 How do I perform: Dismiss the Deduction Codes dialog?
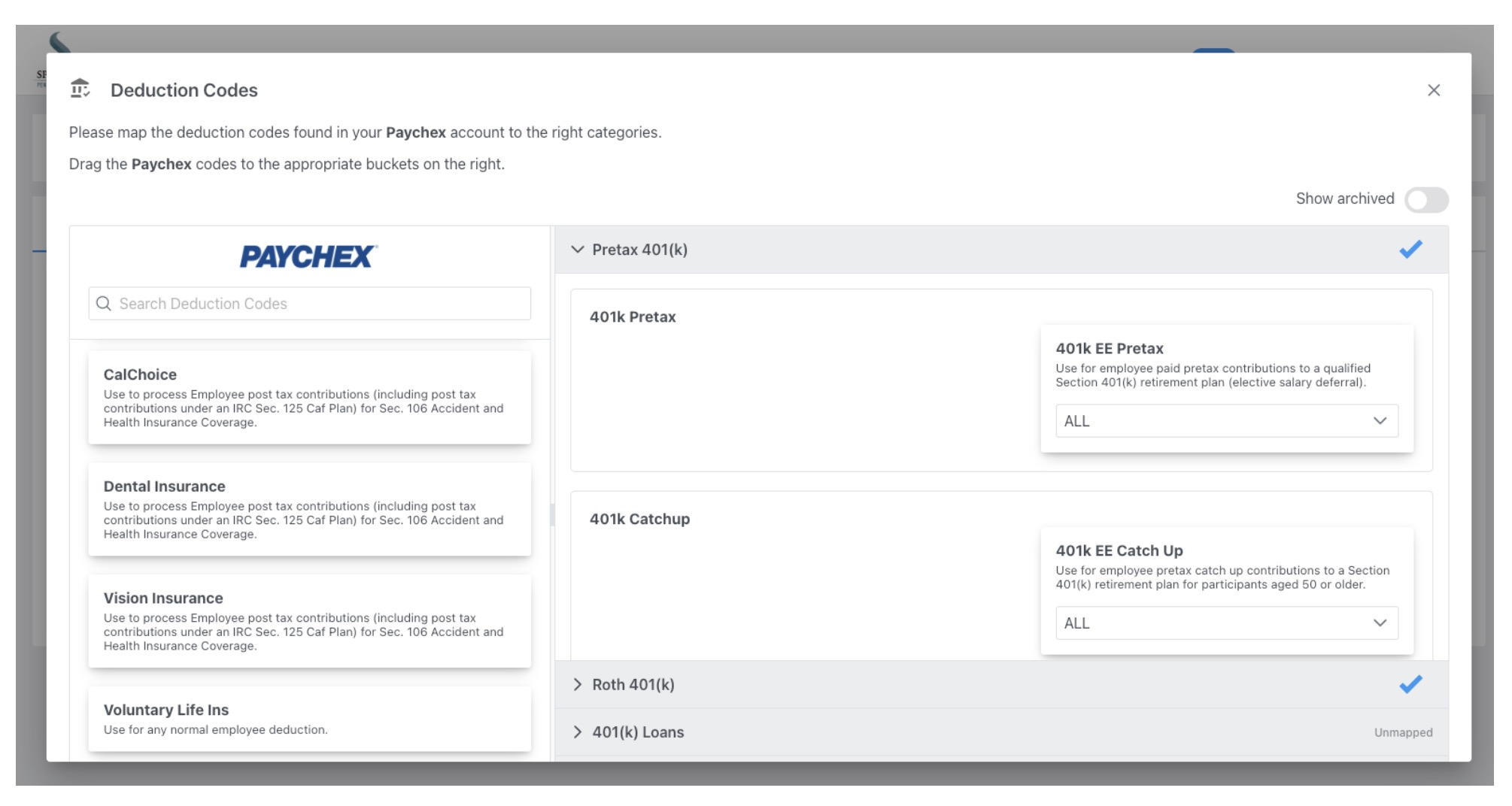click(1435, 89)
